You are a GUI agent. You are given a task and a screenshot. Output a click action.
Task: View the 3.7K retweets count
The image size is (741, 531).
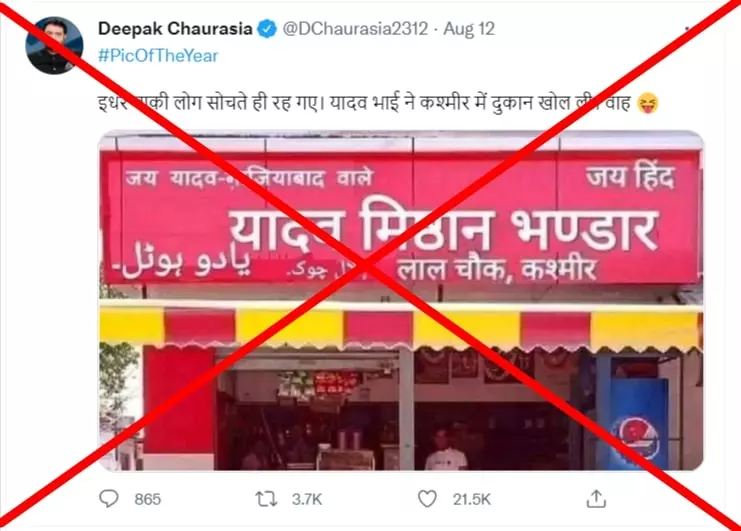coord(307,499)
